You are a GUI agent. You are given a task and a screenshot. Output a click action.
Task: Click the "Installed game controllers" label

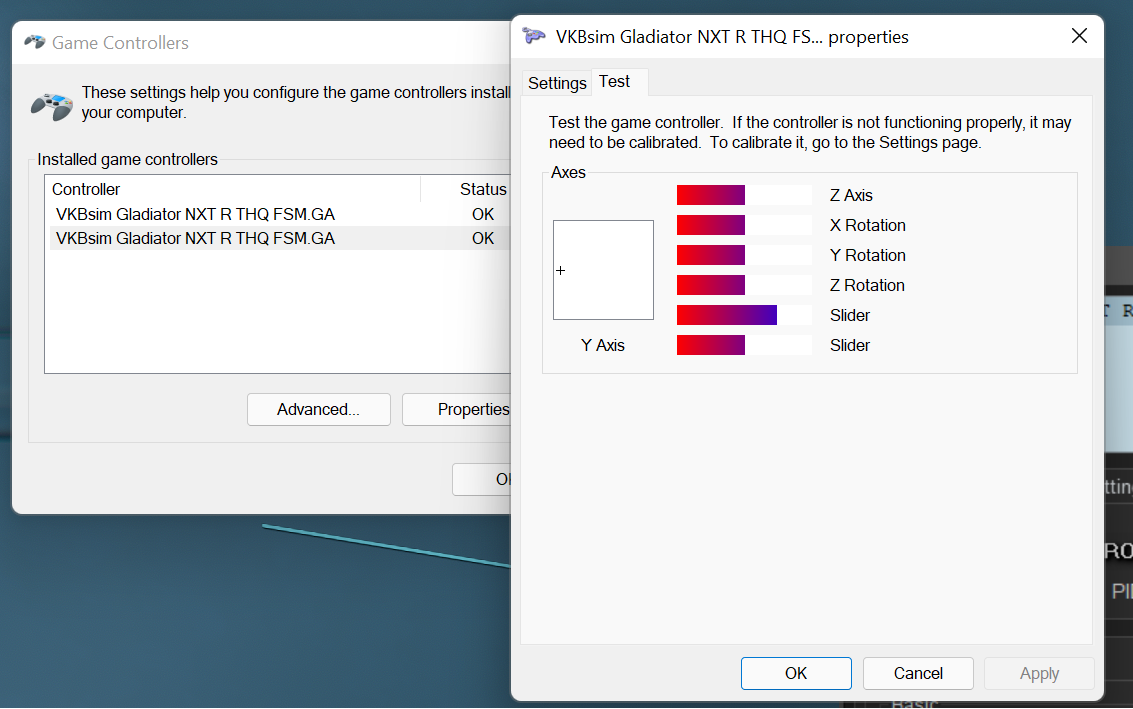(x=127, y=160)
